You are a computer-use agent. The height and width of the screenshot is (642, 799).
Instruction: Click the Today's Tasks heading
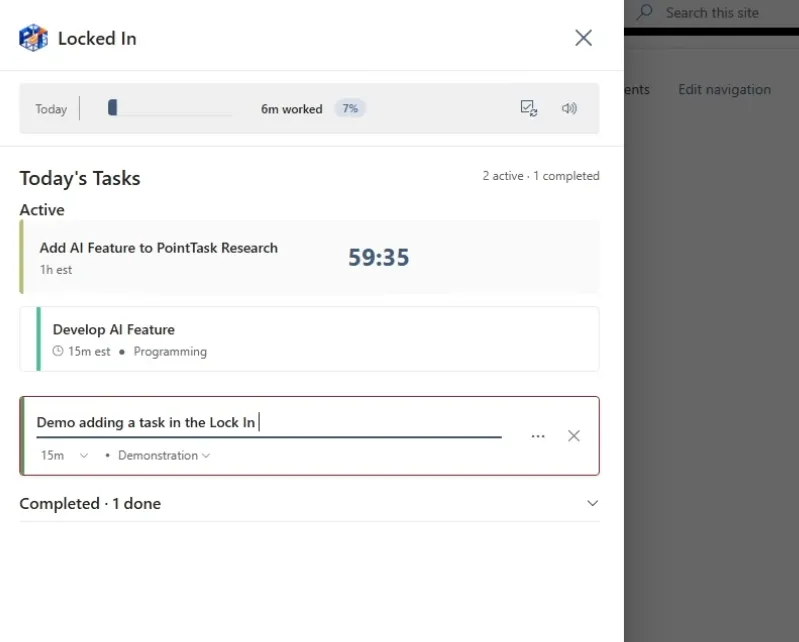(x=80, y=178)
